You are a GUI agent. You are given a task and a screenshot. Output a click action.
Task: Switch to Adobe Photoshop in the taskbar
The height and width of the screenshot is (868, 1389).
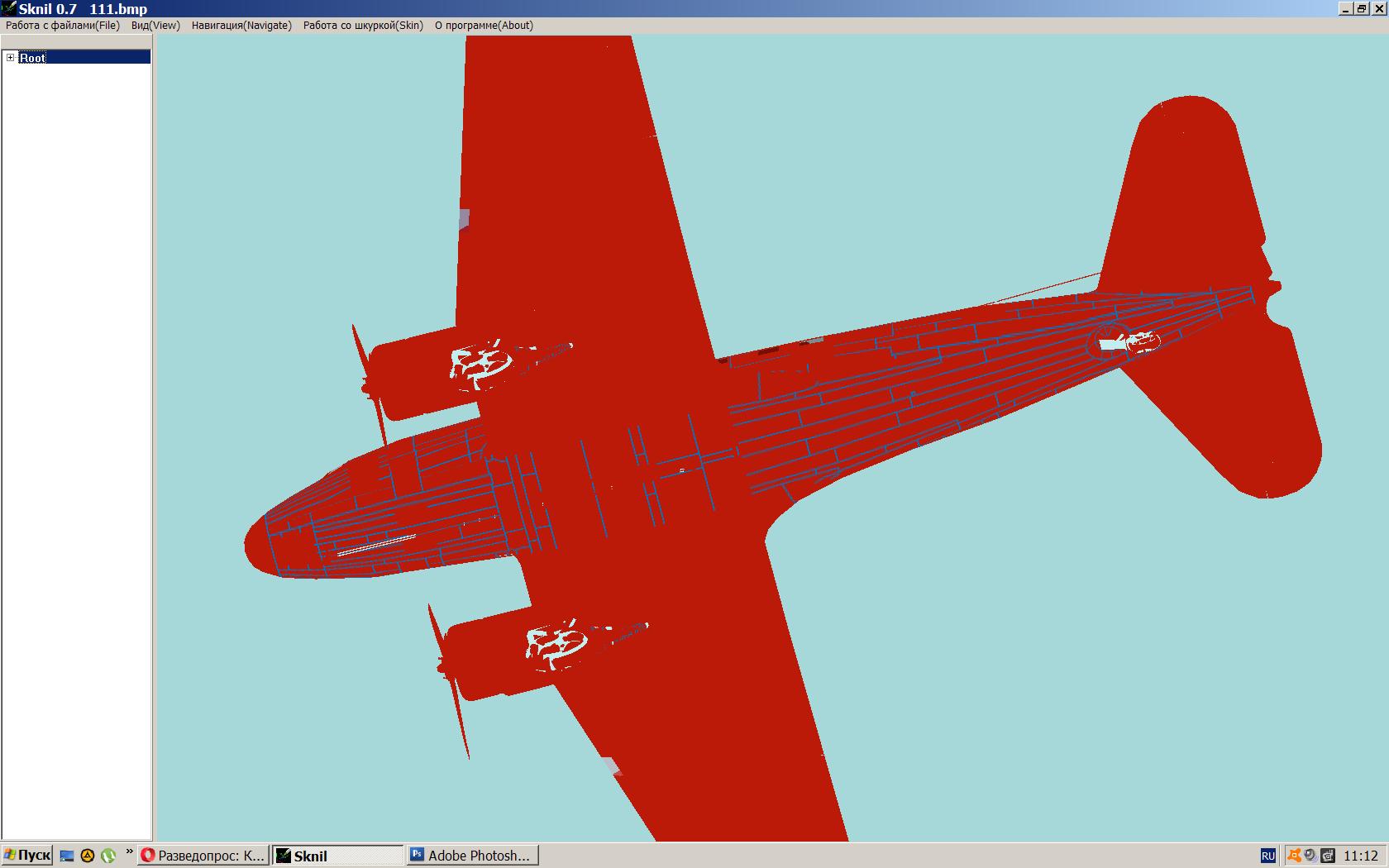pos(473,856)
